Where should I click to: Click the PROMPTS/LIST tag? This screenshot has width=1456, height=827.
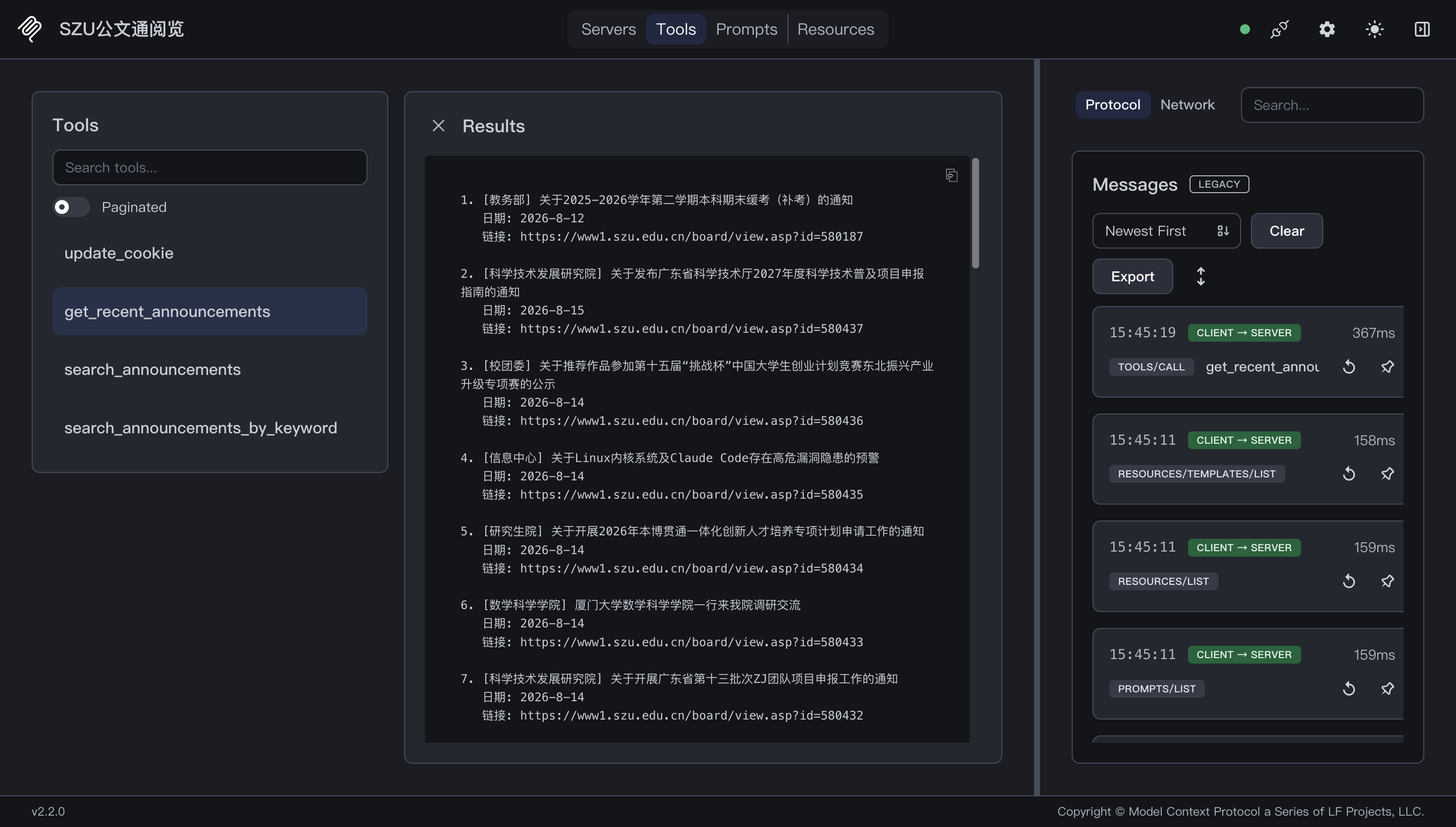pos(1157,688)
